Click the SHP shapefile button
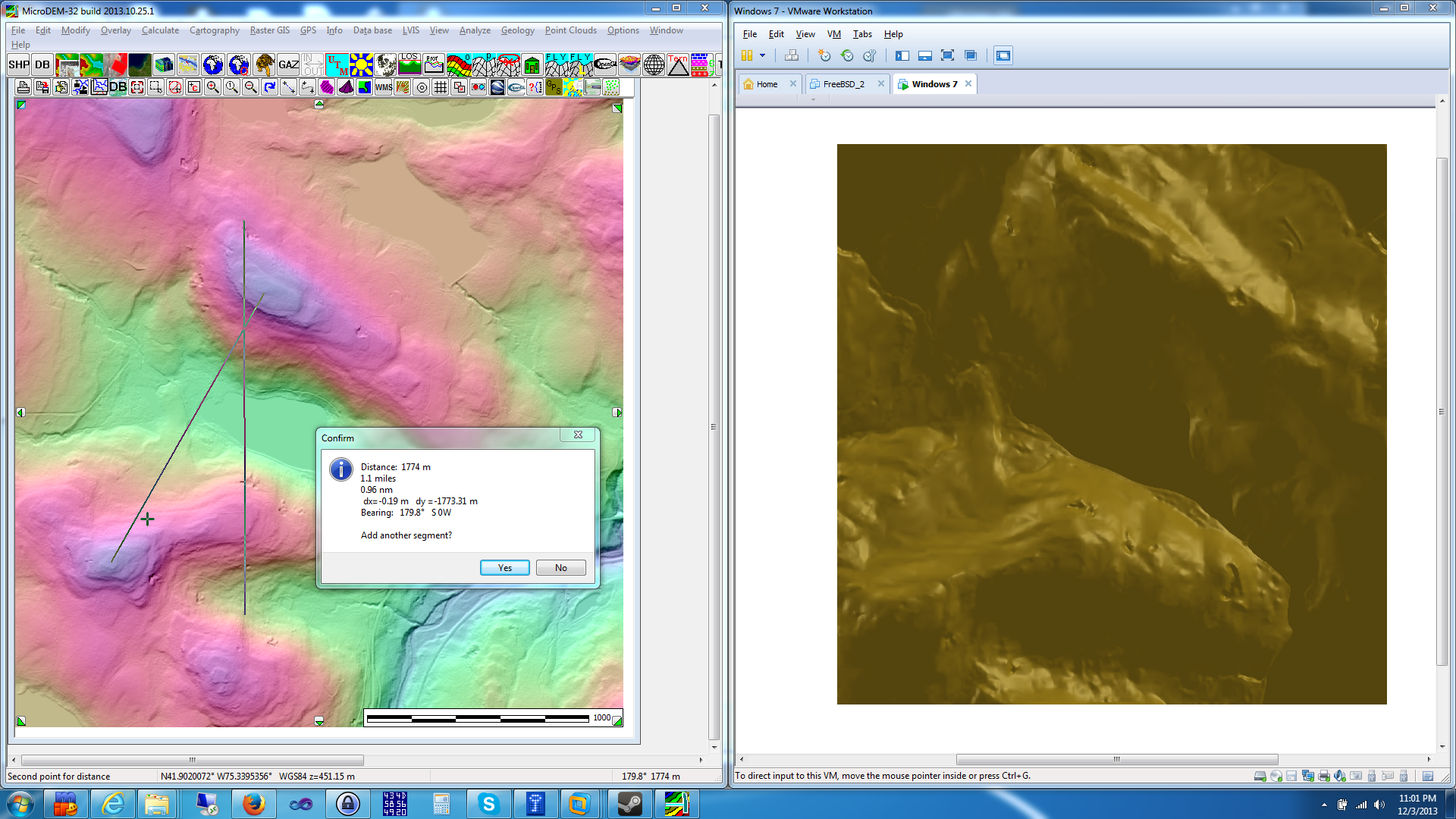 pos(19,64)
